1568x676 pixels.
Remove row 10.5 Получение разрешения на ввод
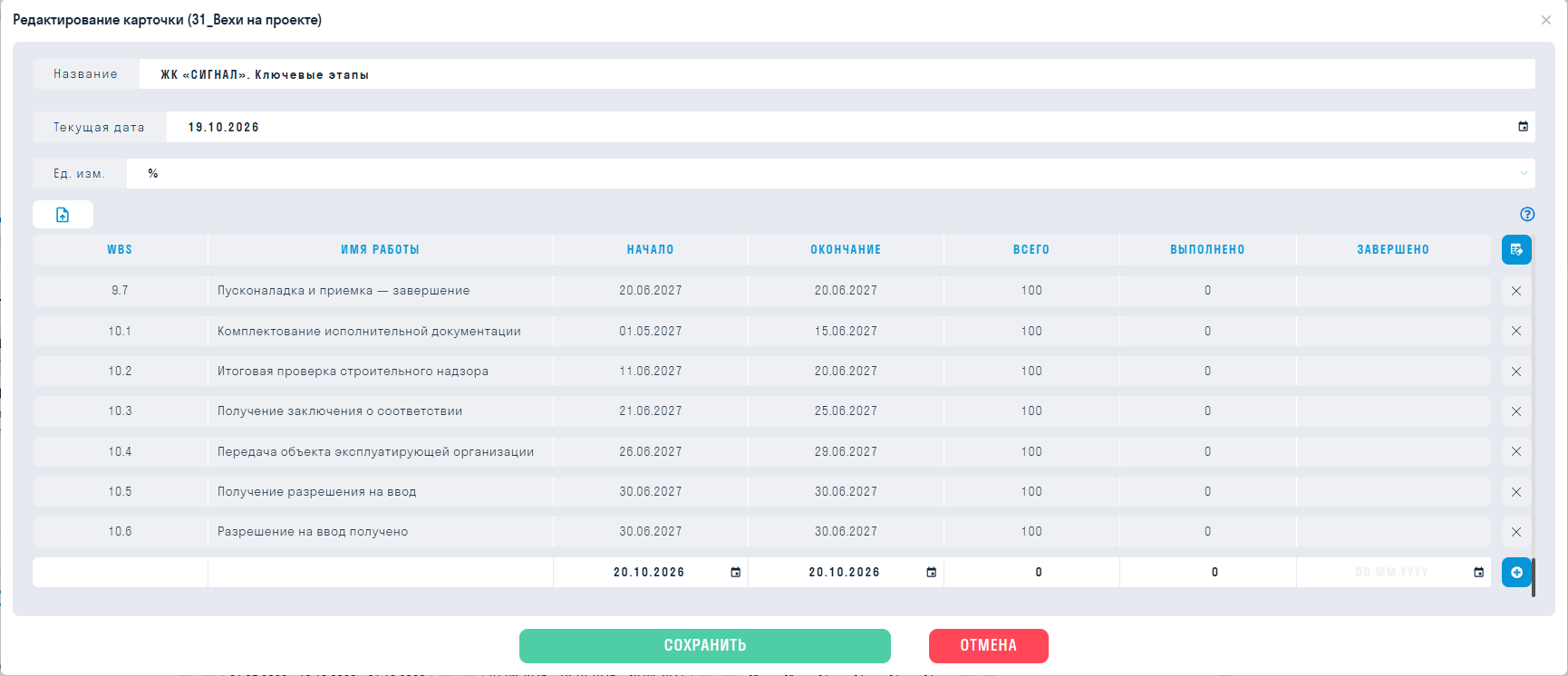pos(1516,492)
